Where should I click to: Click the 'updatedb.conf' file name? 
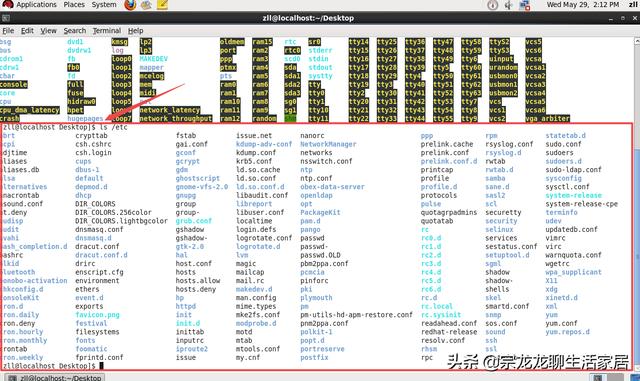(x=571, y=230)
